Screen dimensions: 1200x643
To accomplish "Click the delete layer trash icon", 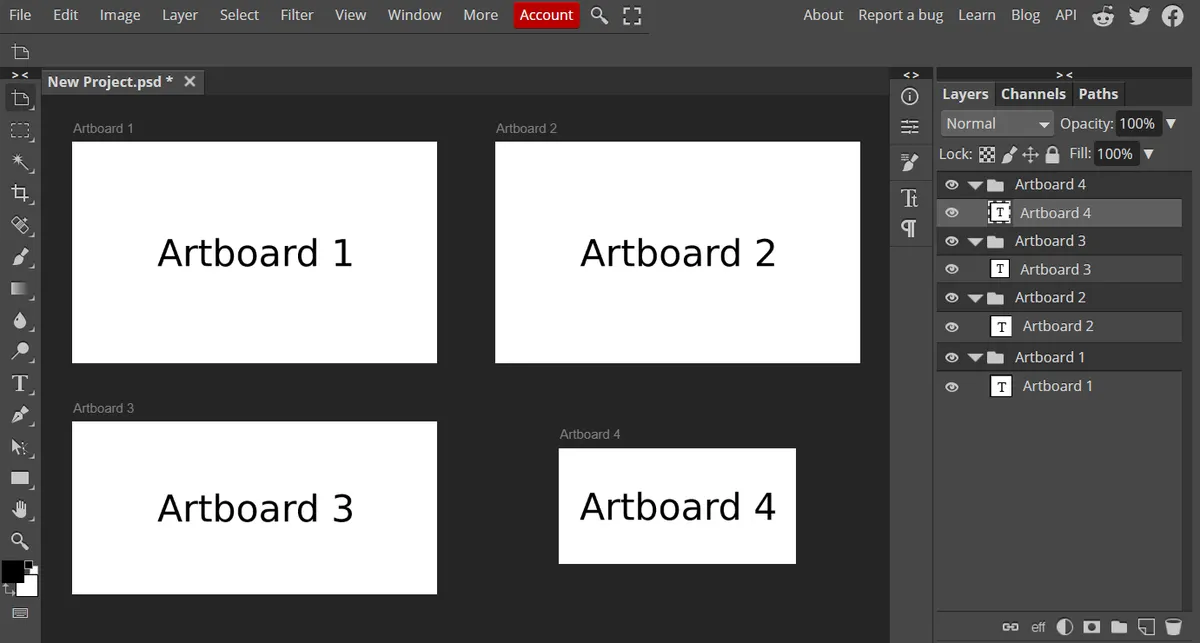I will 1173,627.
